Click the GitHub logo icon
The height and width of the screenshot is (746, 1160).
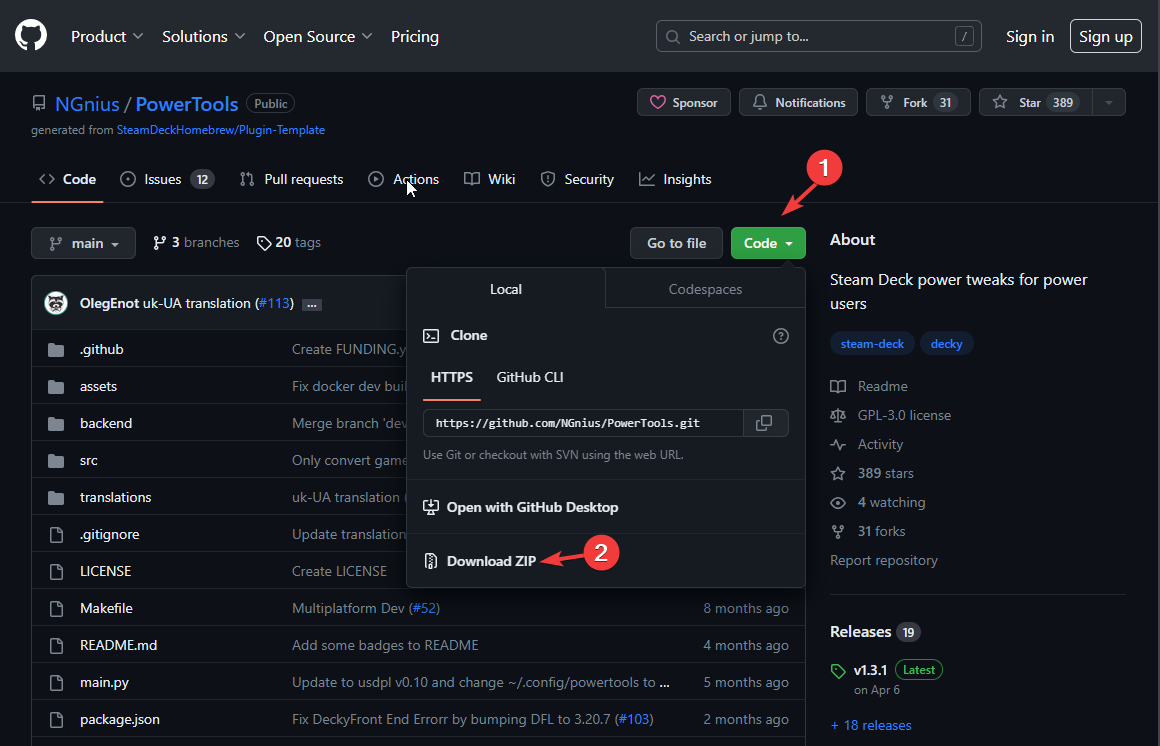click(x=31, y=36)
